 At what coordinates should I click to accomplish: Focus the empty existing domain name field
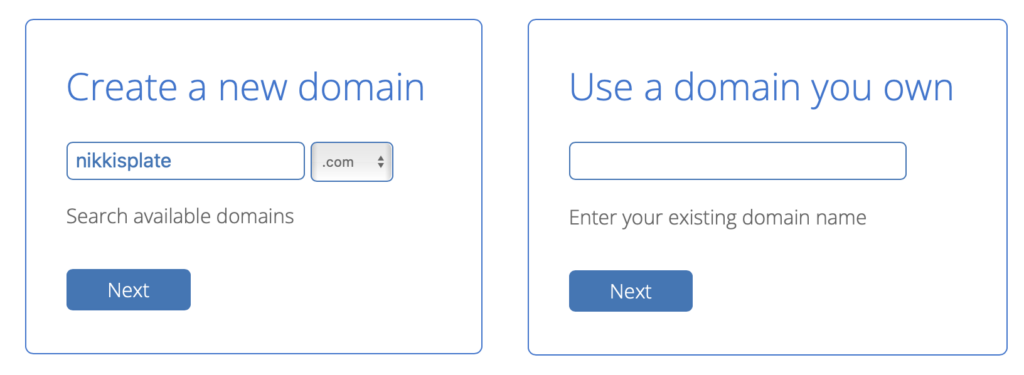point(738,161)
